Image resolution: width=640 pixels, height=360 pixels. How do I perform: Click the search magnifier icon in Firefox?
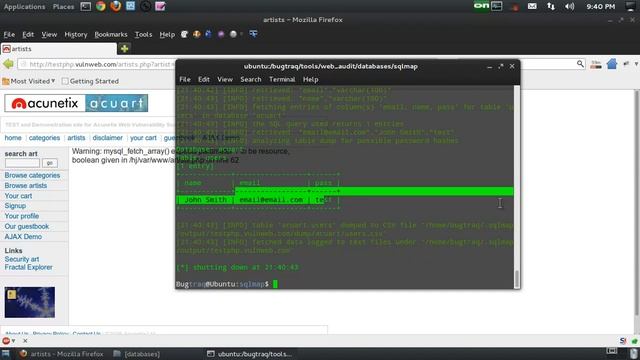(580, 64)
